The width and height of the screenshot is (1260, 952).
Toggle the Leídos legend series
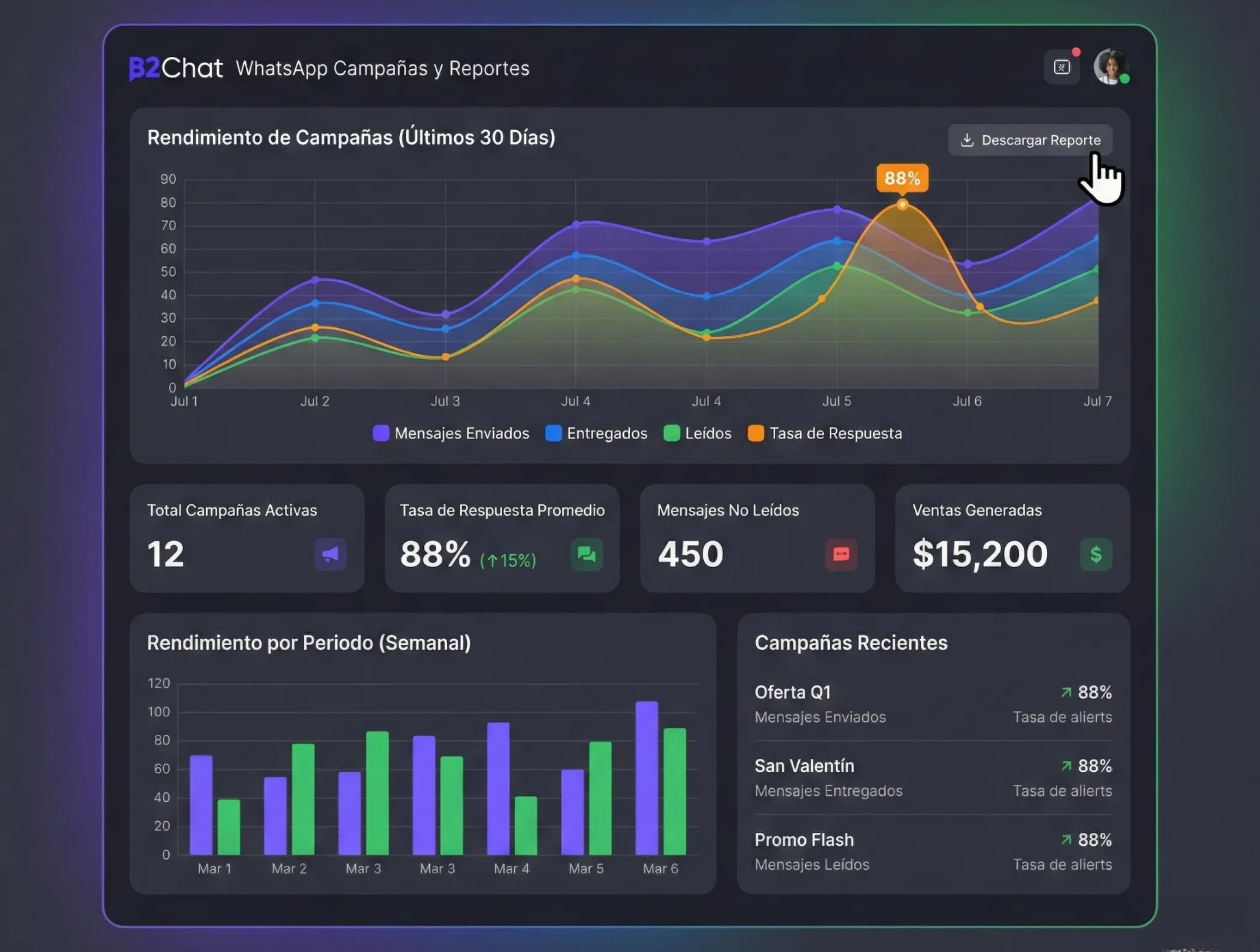click(698, 434)
